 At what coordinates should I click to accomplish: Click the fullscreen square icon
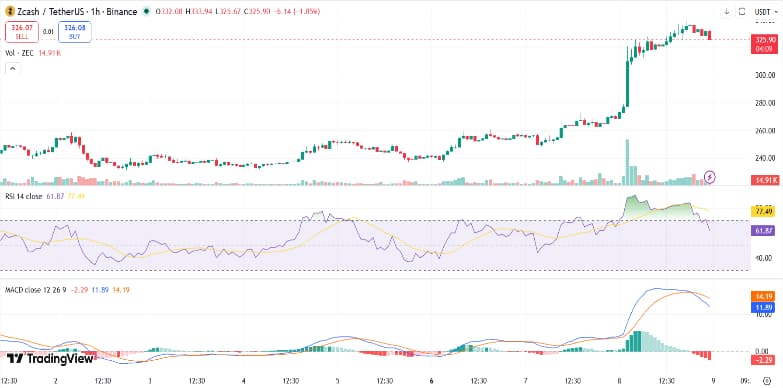tap(742, 11)
